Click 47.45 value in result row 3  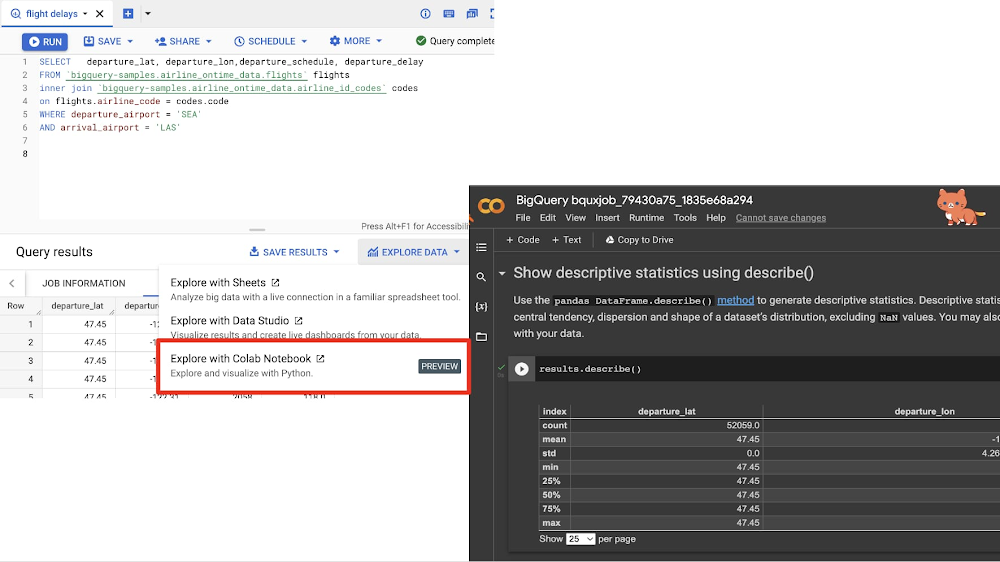95,360
